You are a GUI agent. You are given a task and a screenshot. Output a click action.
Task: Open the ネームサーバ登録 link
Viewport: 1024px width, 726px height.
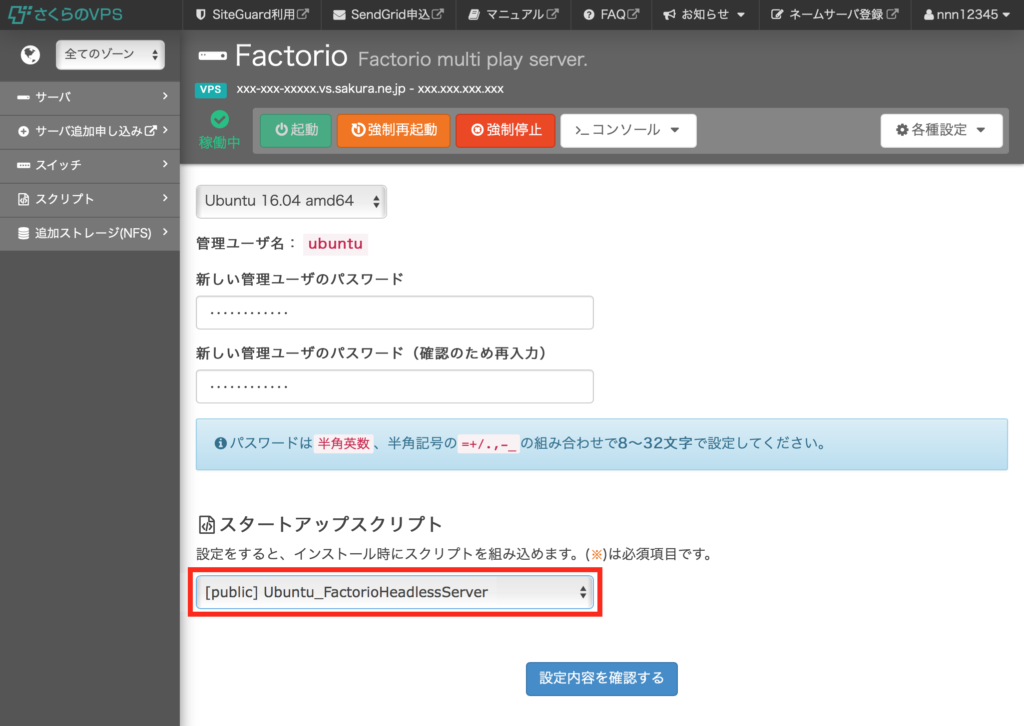835,14
